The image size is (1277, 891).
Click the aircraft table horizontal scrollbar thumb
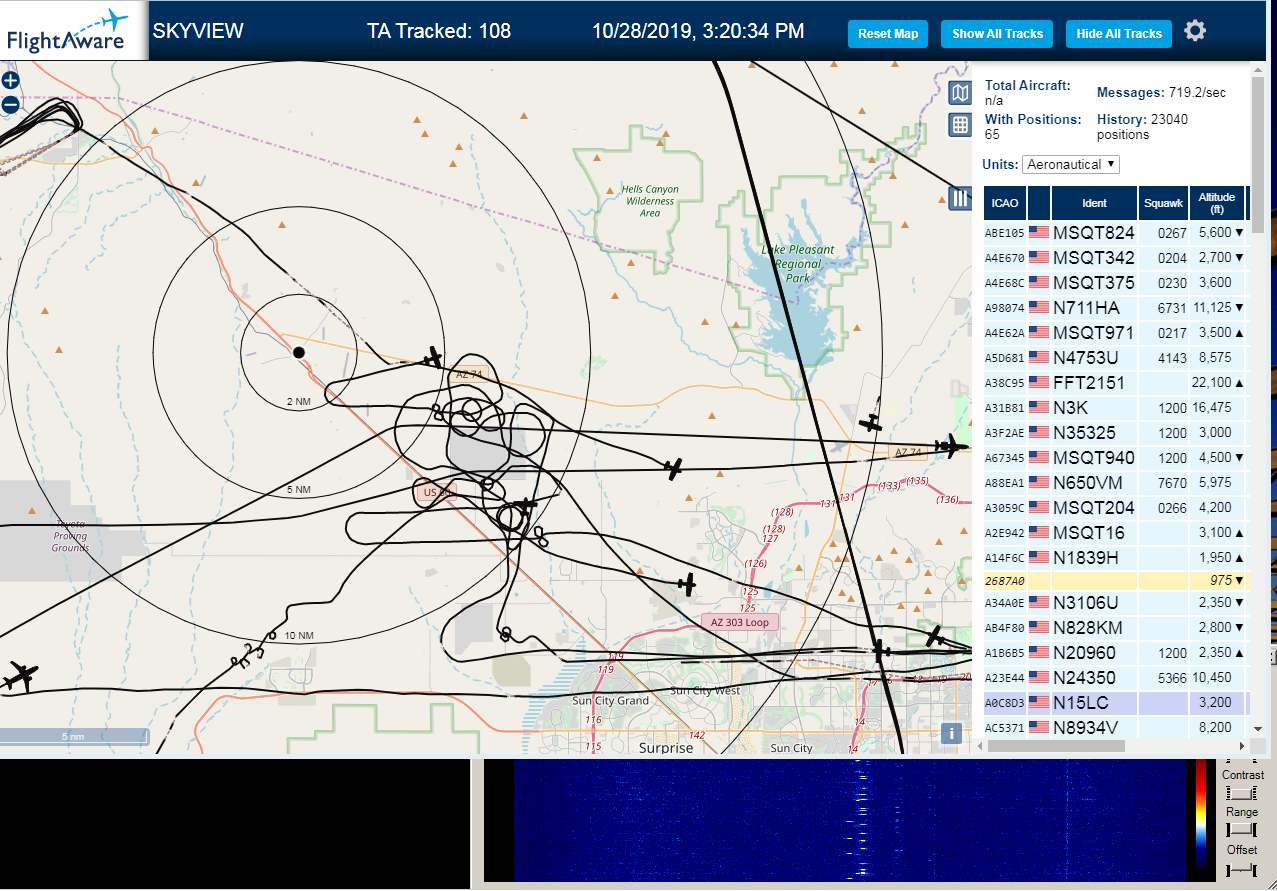click(1057, 746)
